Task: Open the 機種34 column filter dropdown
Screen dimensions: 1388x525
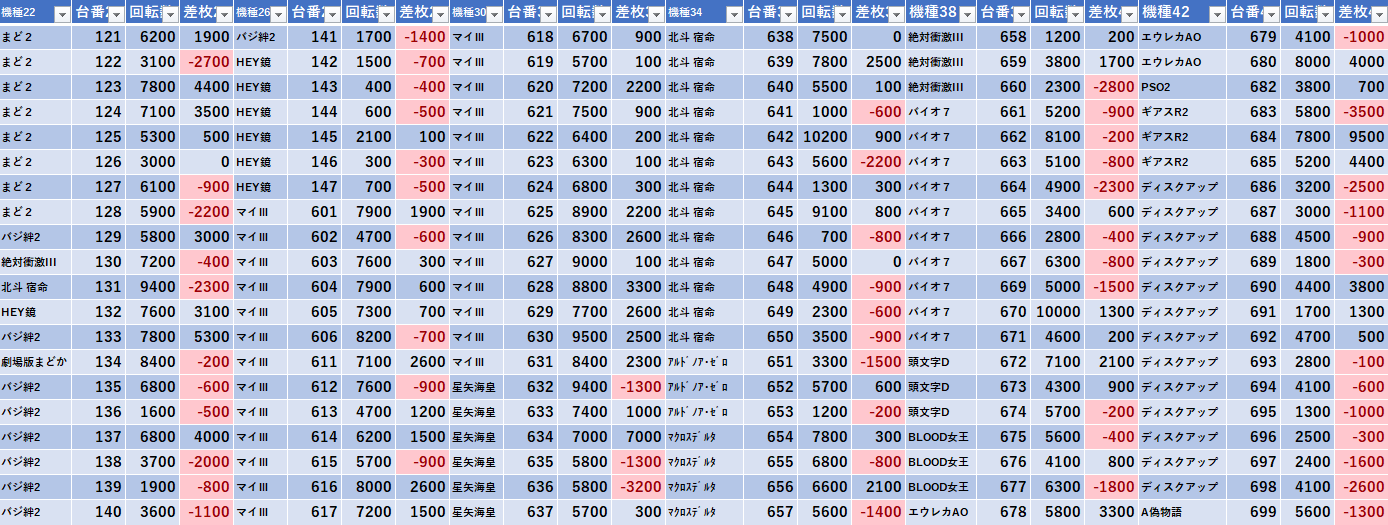Action: click(x=734, y=13)
